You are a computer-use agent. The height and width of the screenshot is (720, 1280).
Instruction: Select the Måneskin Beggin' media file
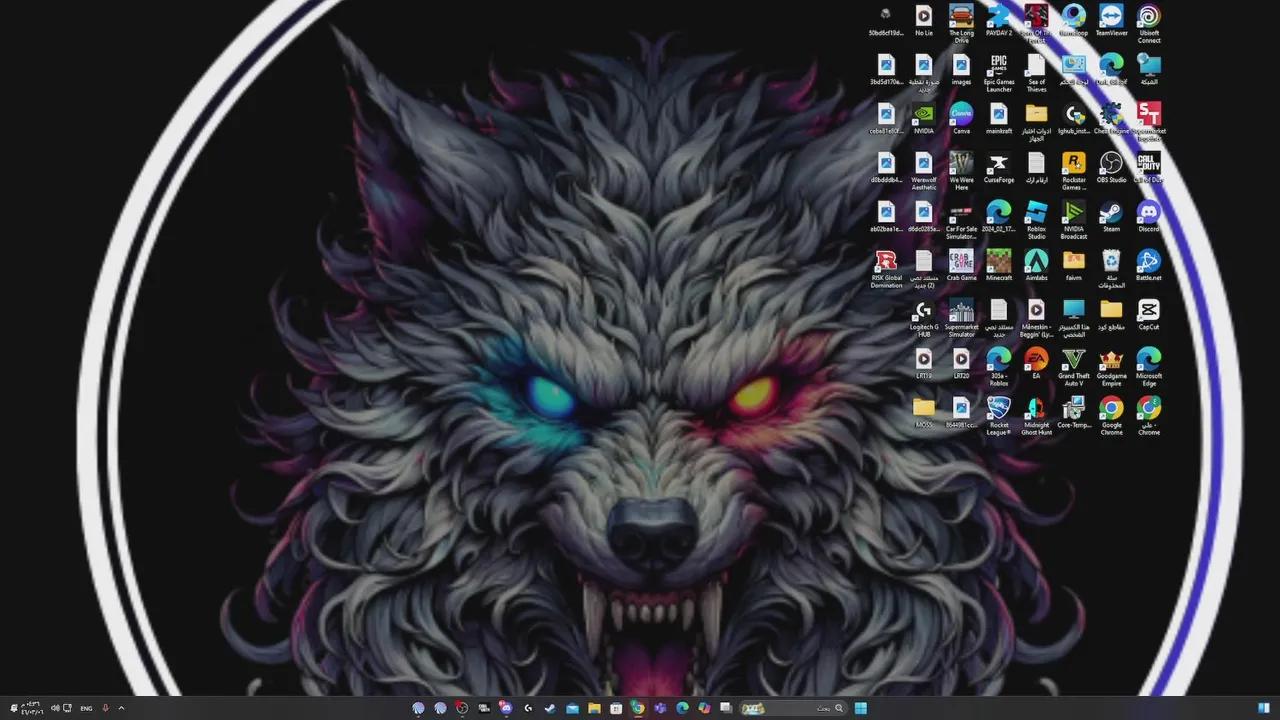(1036, 318)
